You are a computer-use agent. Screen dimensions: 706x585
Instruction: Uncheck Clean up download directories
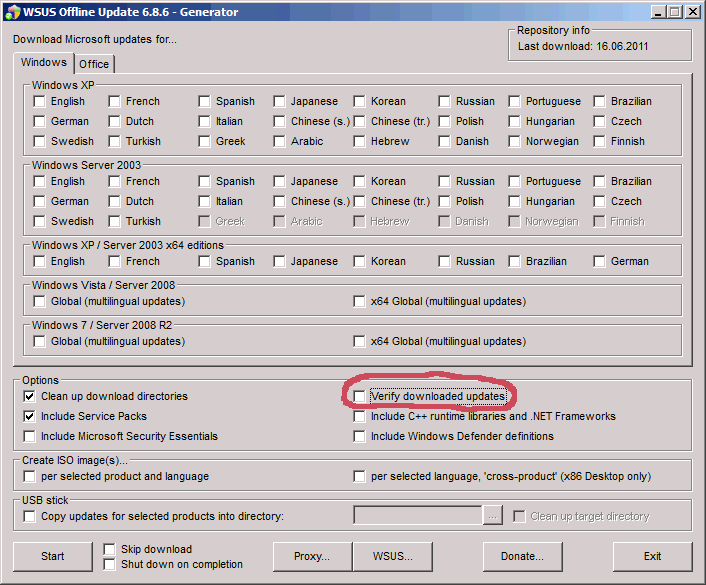point(29,397)
